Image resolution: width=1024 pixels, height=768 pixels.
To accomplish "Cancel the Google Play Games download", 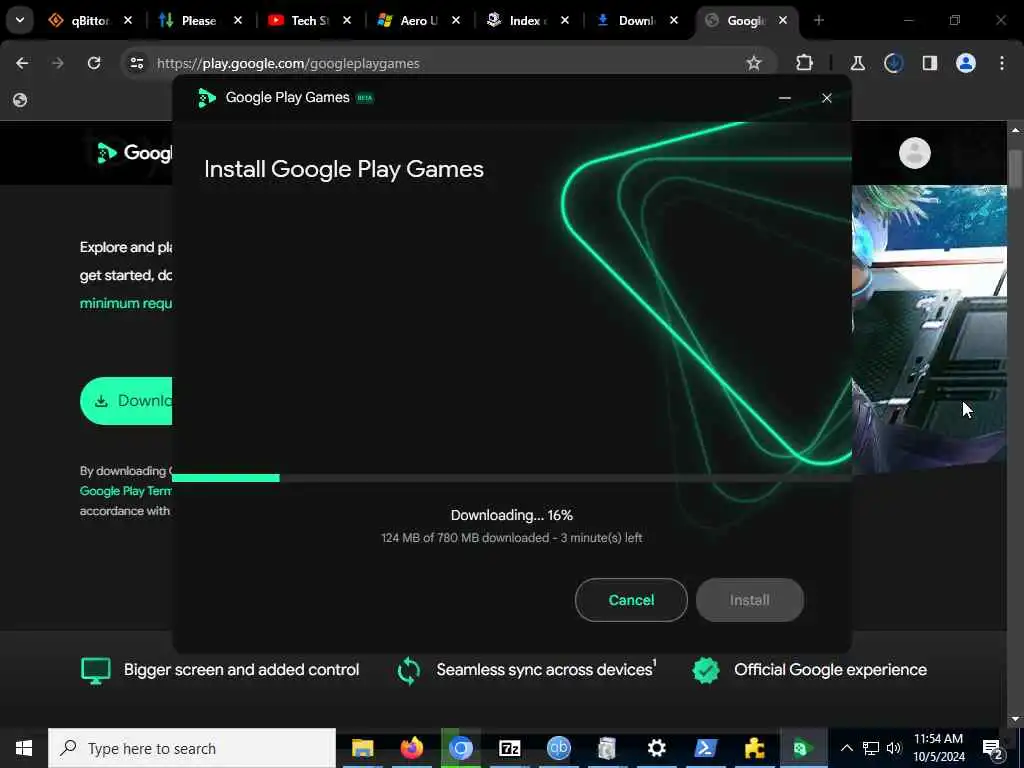I will click(631, 600).
